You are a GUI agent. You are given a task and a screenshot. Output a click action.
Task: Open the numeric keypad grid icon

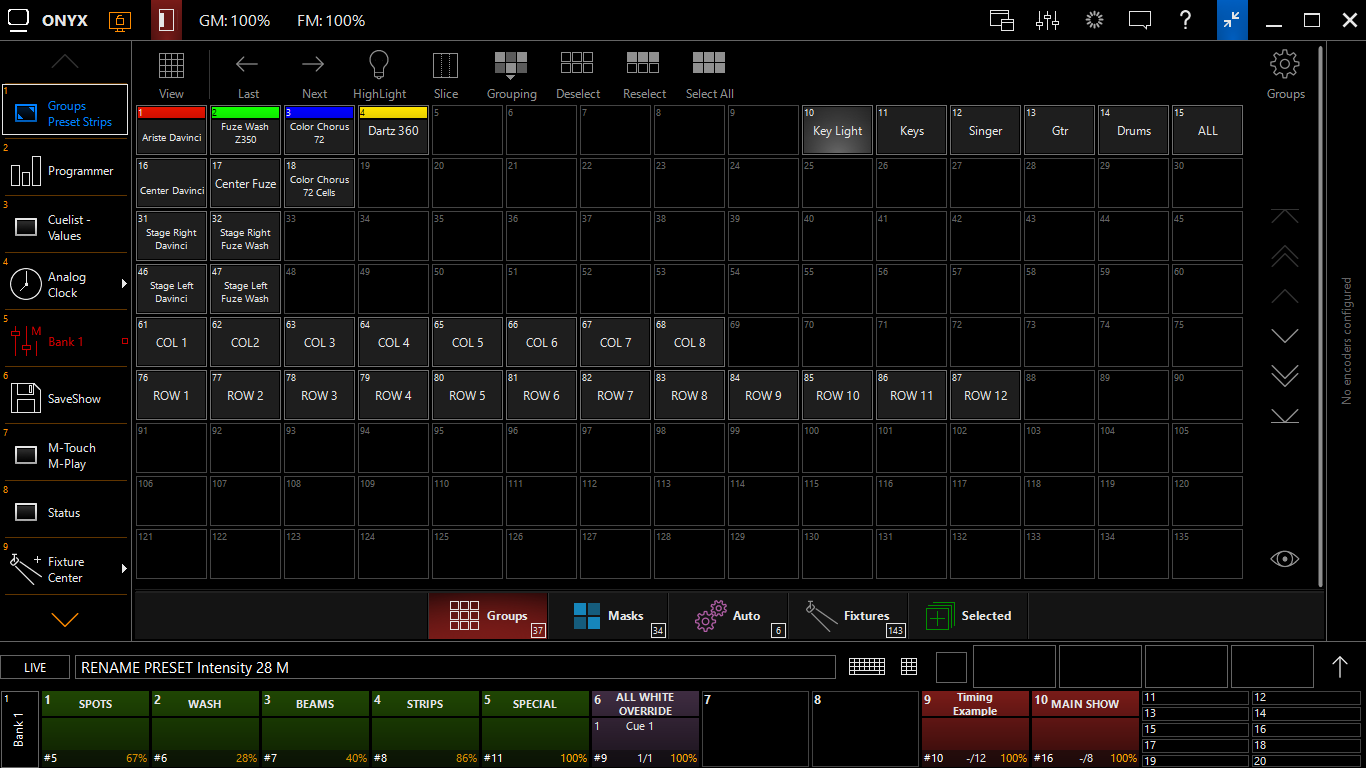tap(909, 666)
